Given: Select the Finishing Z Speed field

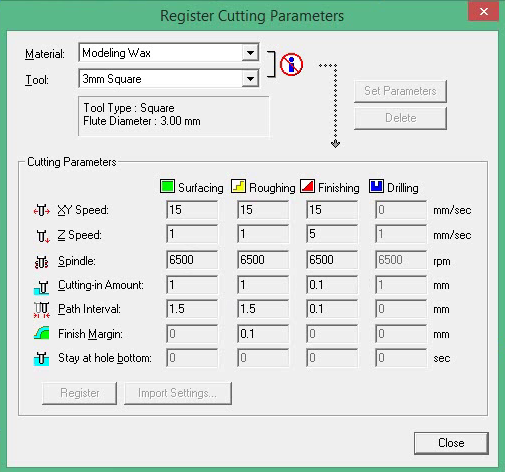Looking at the screenshot, I should pos(332,234).
